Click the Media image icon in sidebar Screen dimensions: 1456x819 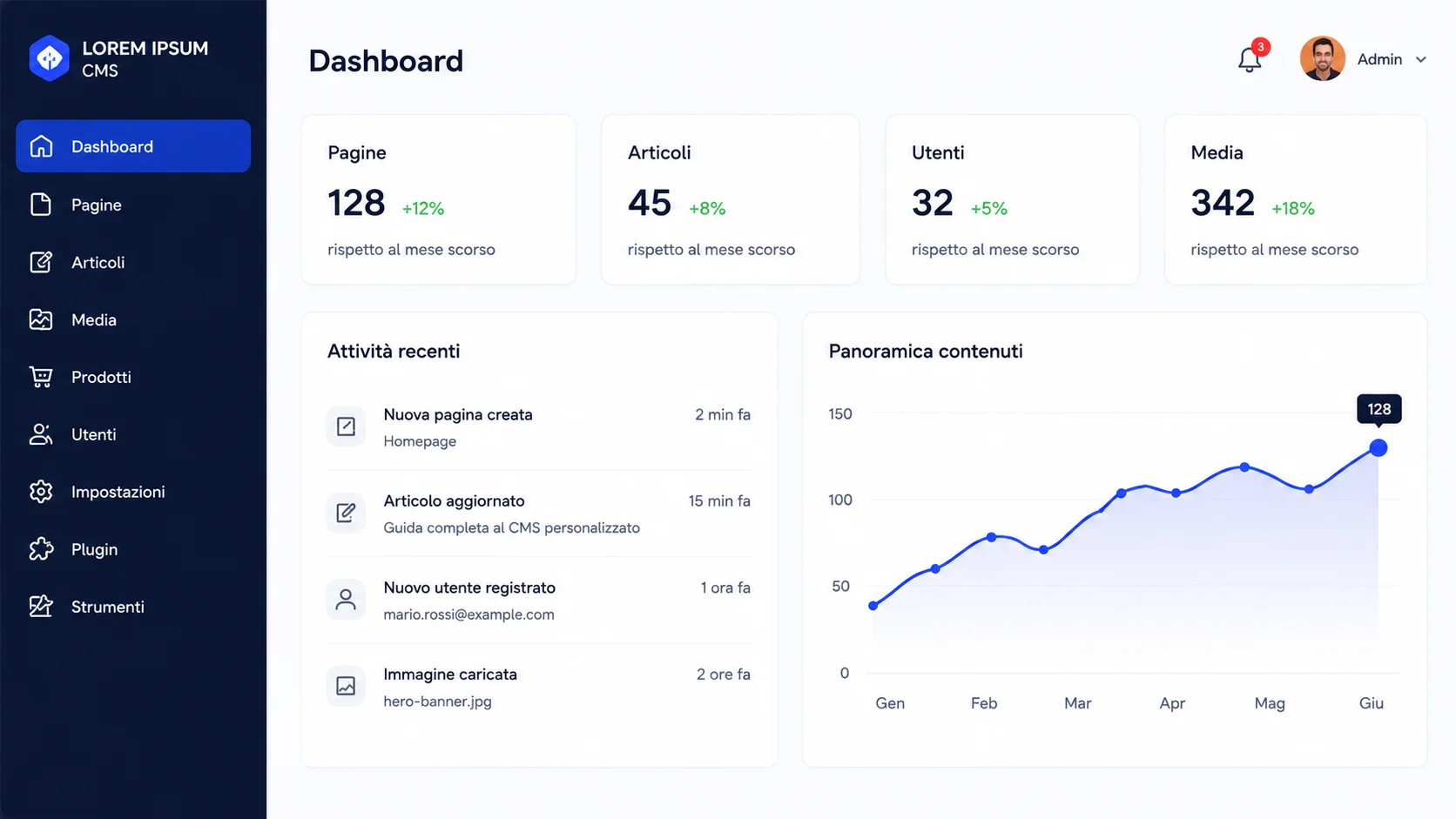[41, 319]
